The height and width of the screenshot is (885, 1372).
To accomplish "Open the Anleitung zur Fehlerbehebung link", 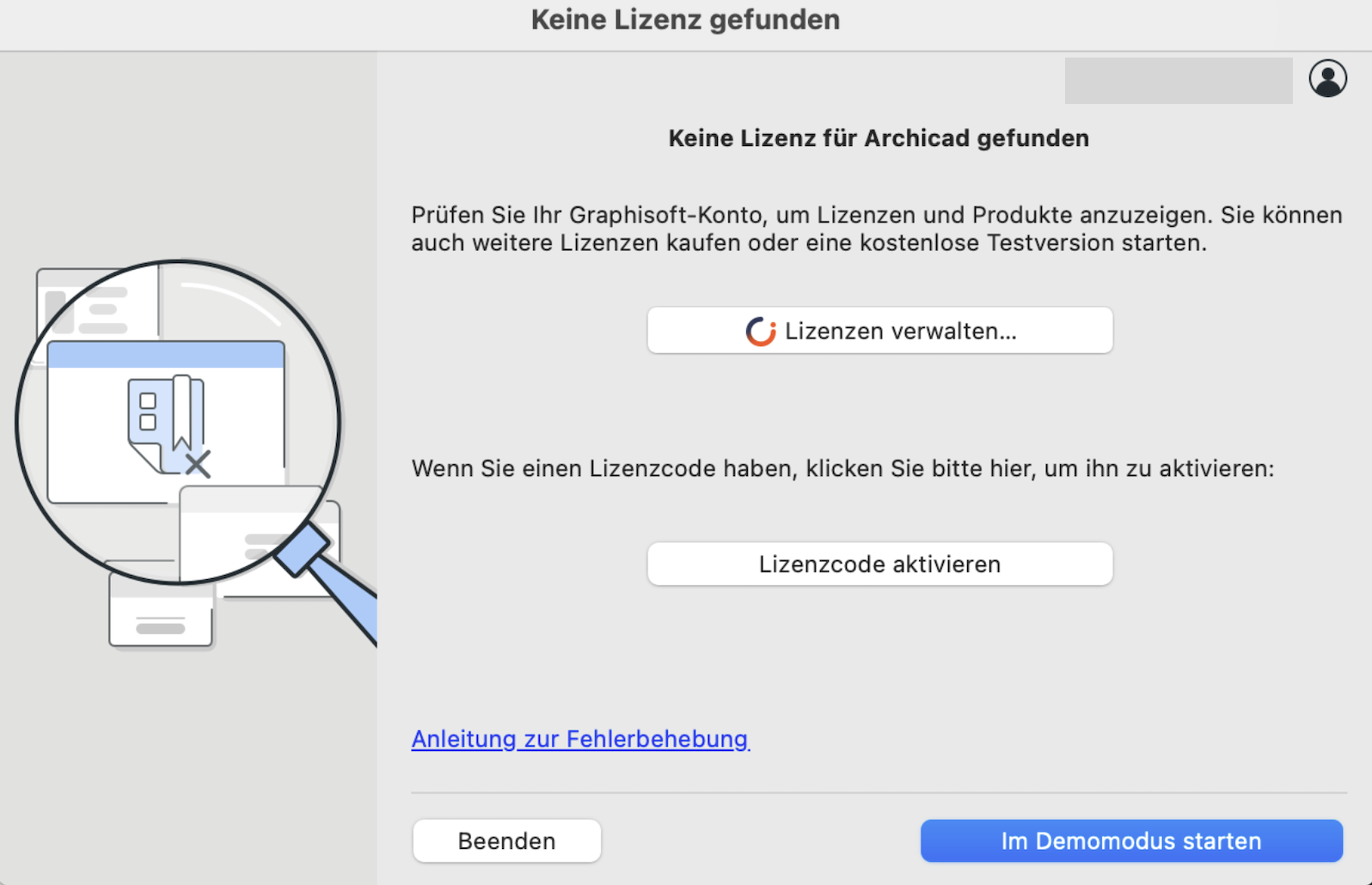I will coord(580,739).
